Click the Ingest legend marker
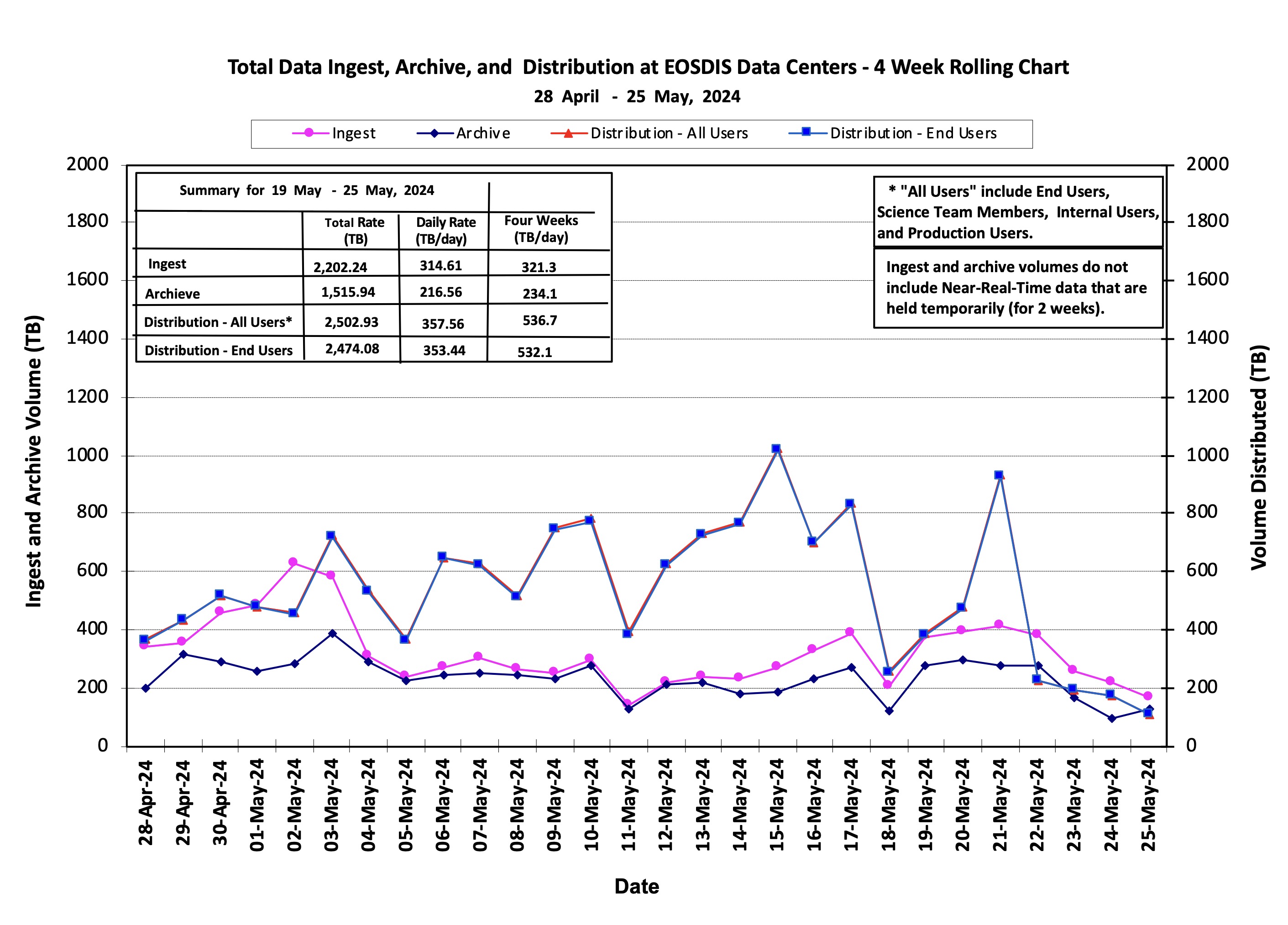This screenshot has height=925, width=1288. (x=309, y=133)
